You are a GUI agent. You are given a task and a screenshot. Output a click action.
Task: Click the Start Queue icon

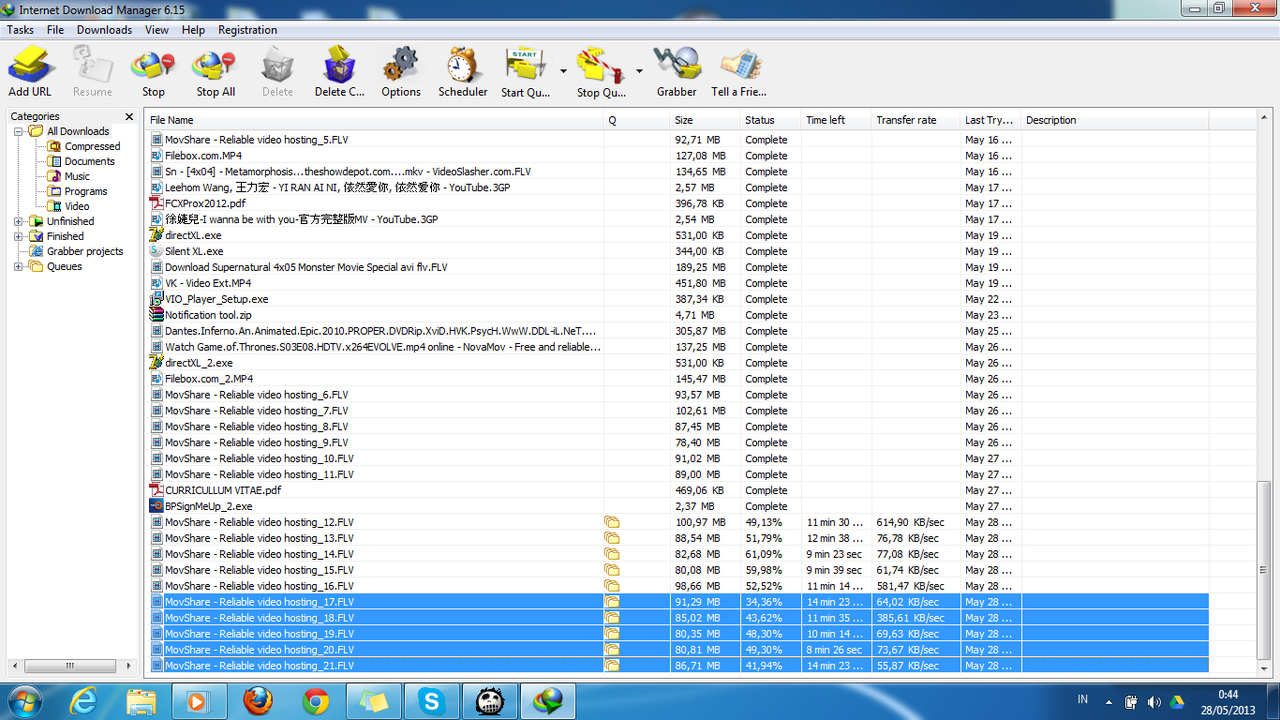(526, 72)
